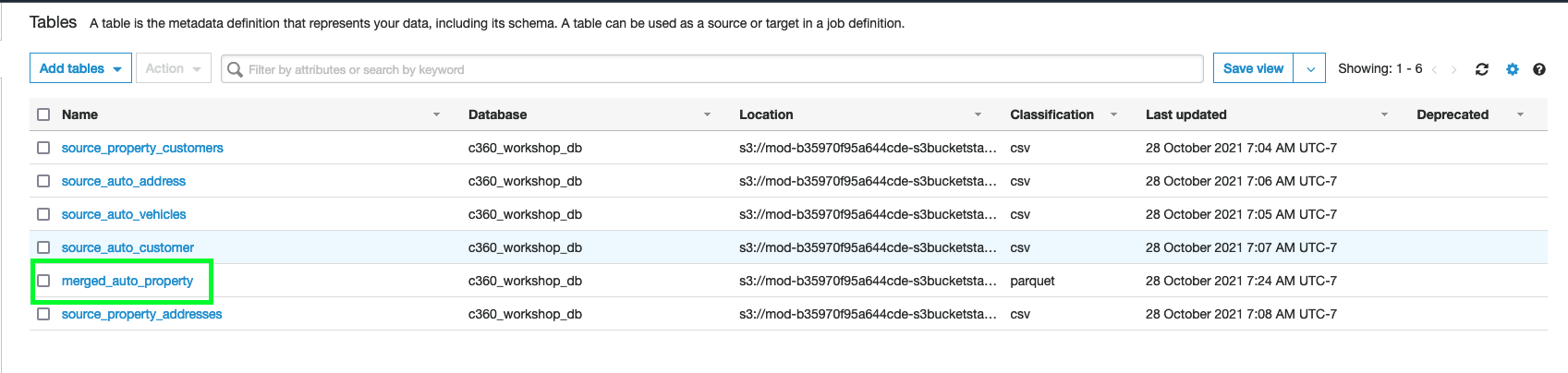This screenshot has width=1568, height=373.
Task: Click the help question mark icon
Action: click(x=1539, y=69)
